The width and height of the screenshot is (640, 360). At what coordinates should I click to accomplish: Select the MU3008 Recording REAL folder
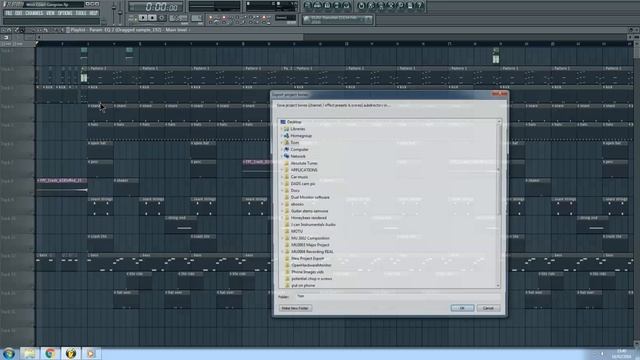(x=312, y=252)
